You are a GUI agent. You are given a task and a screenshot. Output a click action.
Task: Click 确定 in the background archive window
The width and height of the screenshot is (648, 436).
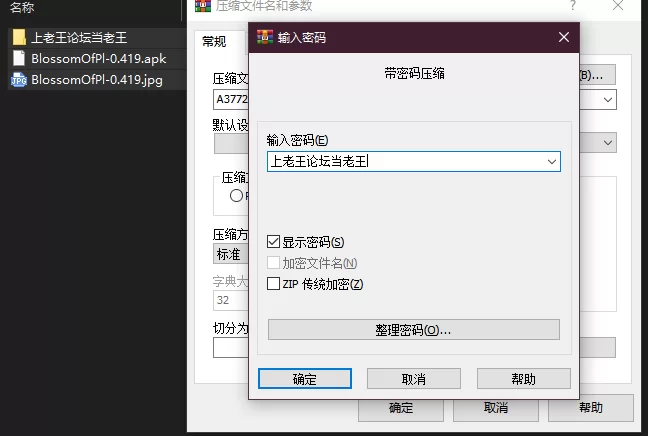point(401,408)
